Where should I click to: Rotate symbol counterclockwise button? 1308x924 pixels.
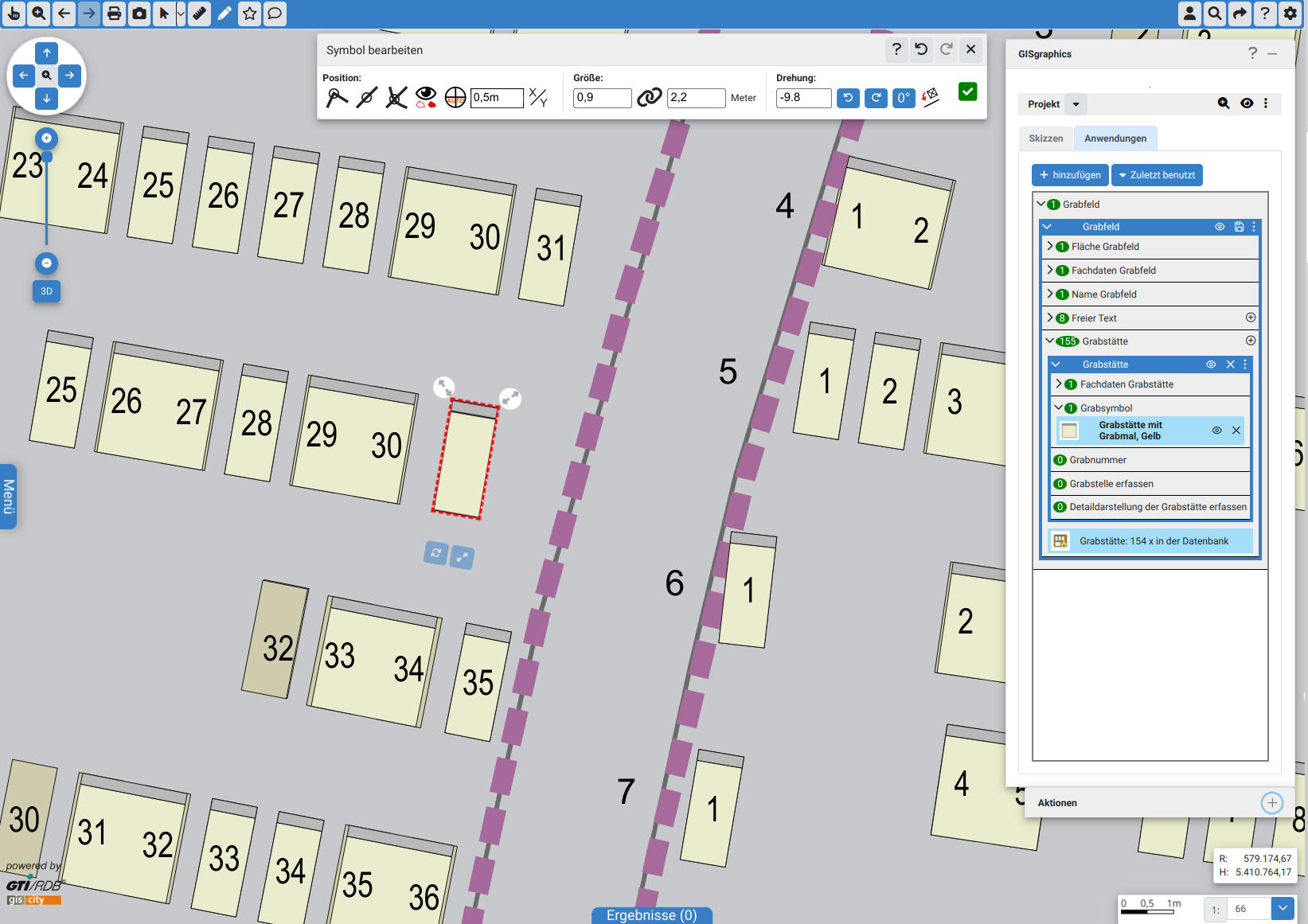tap(848, 97)
